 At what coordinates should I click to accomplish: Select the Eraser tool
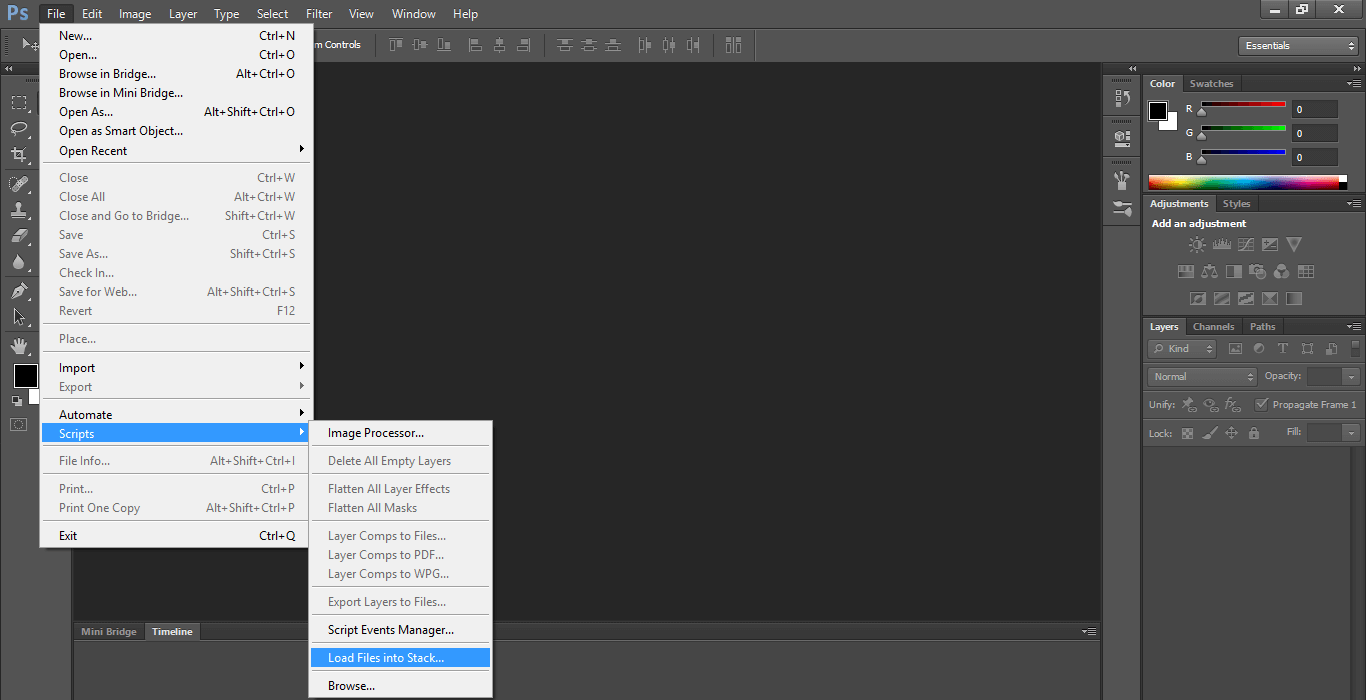pos(19,236)
